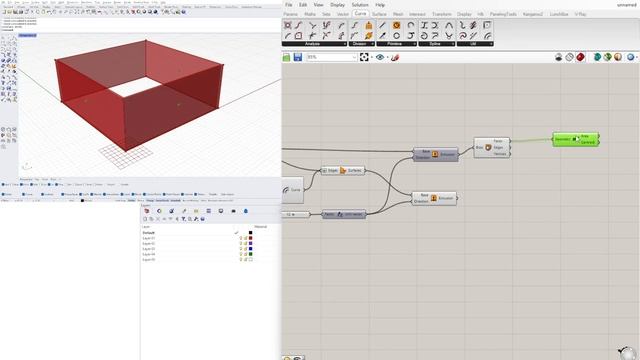The width and height of the screenshot is (640, 360).
Task: Select the first Analysis group icon
Action: pyautogui.click(x=288, y=25)
